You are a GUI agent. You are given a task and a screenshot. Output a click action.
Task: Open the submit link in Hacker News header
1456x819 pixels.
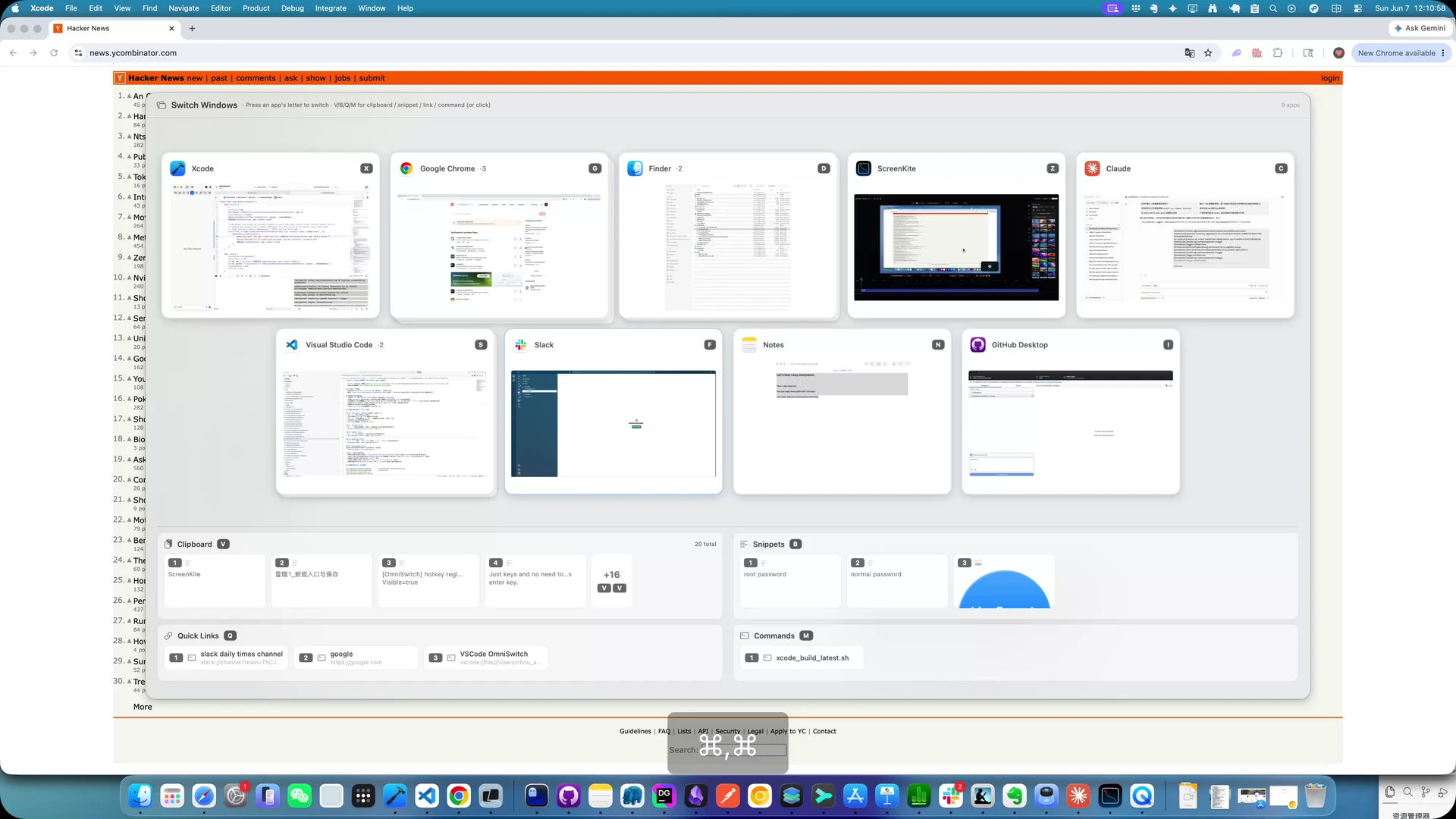[372, 78]
